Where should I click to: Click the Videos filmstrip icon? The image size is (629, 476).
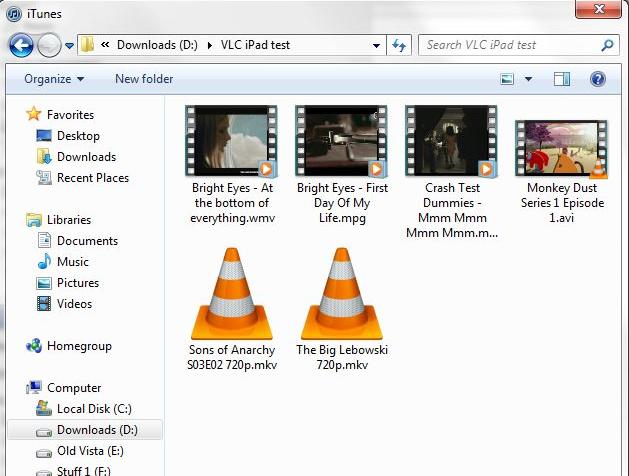(x=44, y=304)
